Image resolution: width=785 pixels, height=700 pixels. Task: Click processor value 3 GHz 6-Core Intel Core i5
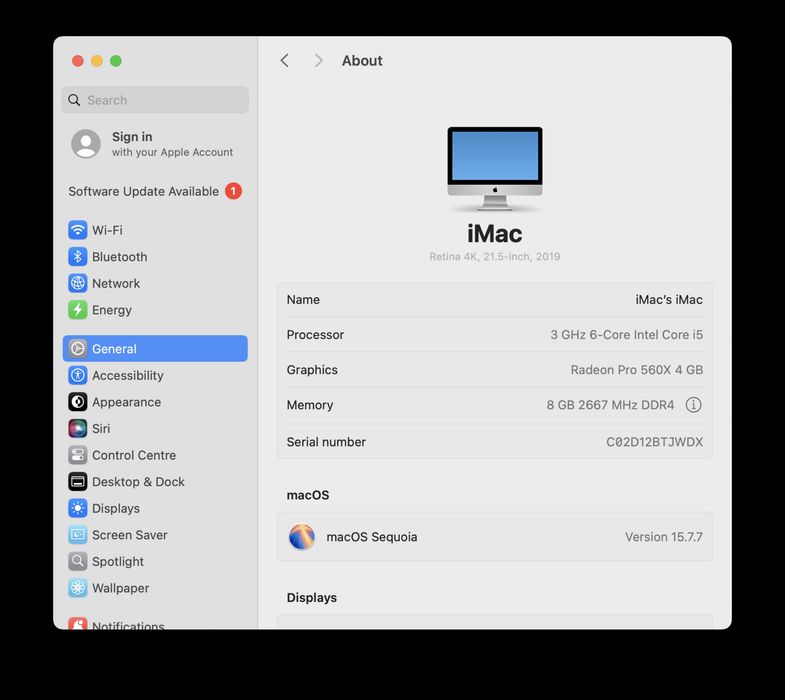click(x=626, y=334)
